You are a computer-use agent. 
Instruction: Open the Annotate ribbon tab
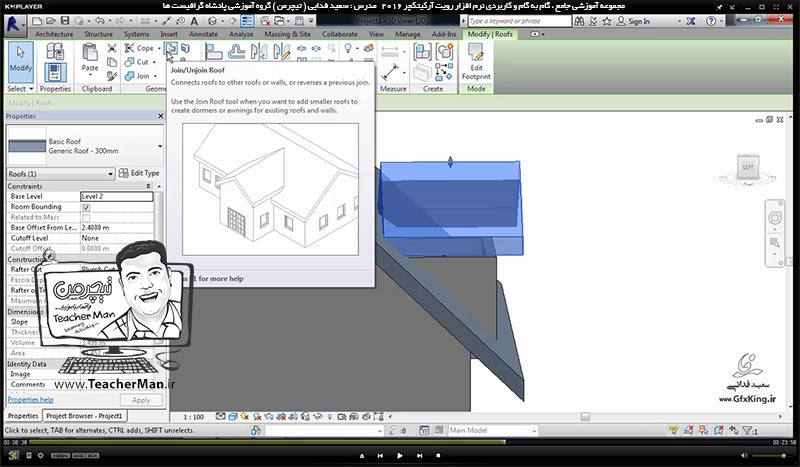pyautogui.click(x=203, y=34)
